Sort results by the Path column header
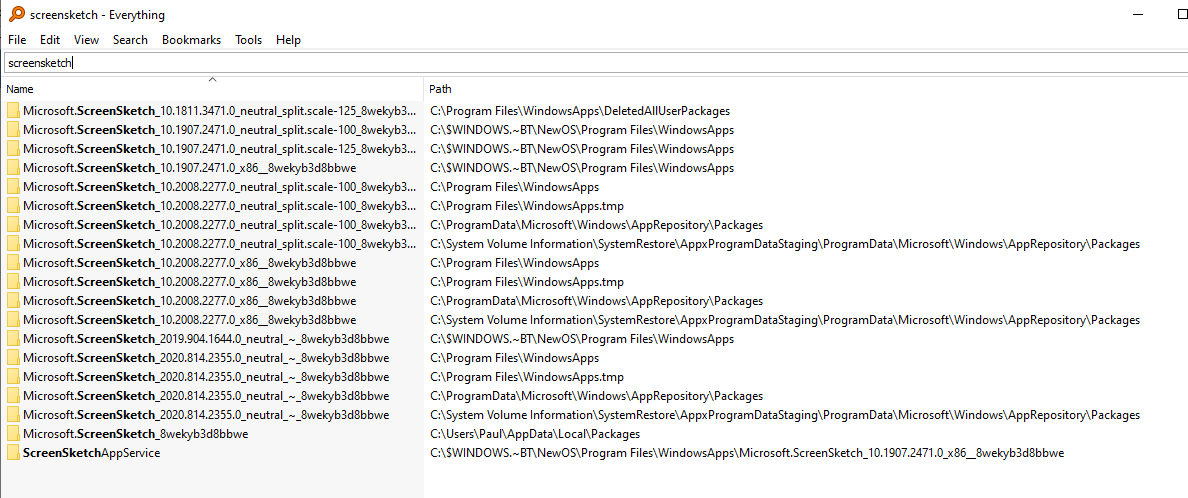 click(440, 89)
